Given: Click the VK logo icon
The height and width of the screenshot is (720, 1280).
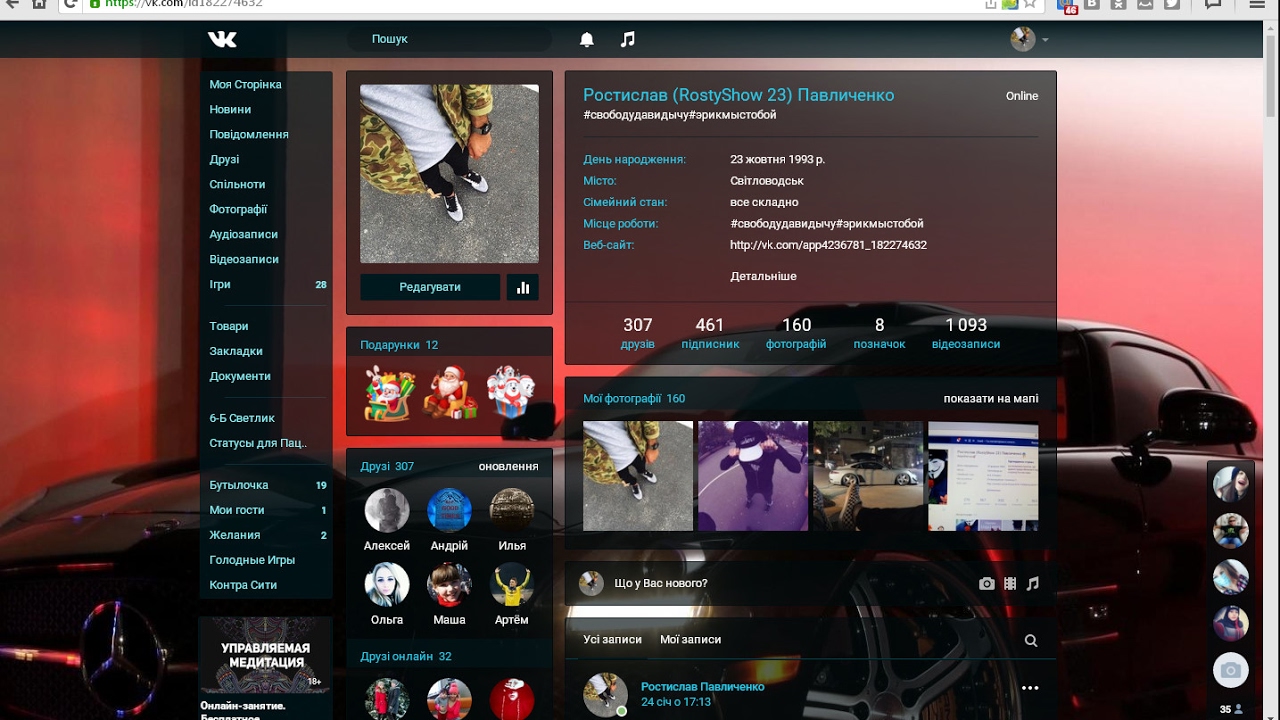Looking at the screenshot, I should tap(222, 39).
